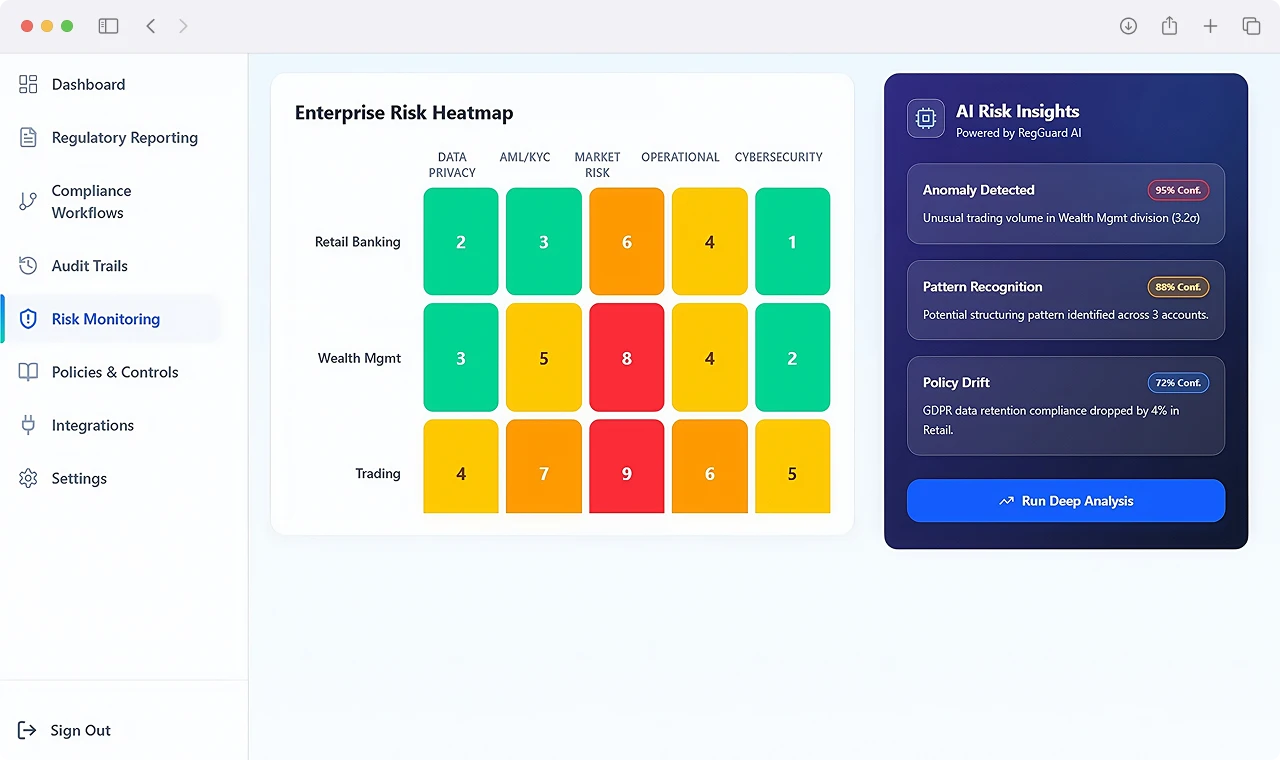Click the OPERATIONAL column header
Image resolution: width=1280 pixels, height=760 pixels.
click(680, 157)
